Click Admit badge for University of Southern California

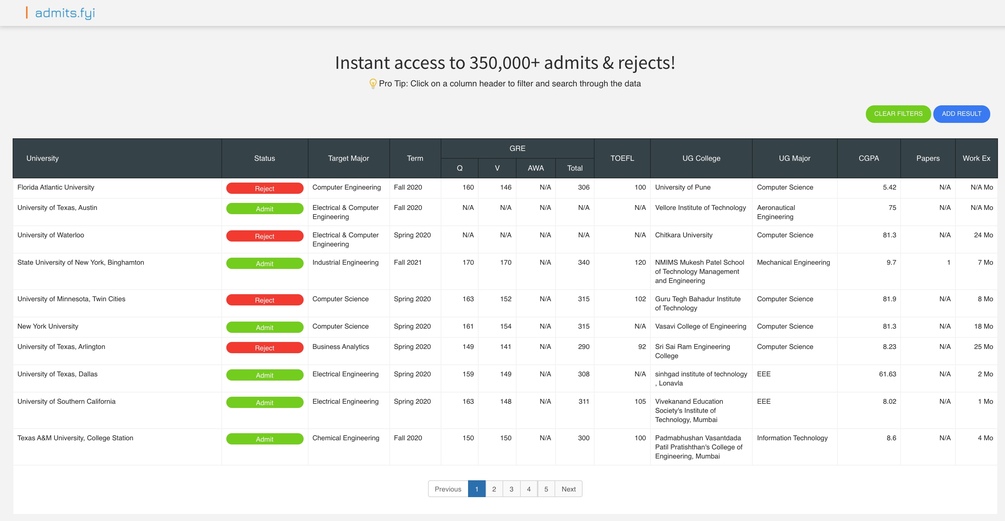click(x=265, y=402)
